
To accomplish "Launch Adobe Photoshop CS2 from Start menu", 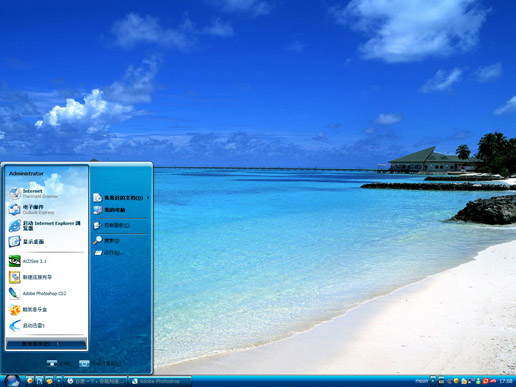I will pos(46,293).
